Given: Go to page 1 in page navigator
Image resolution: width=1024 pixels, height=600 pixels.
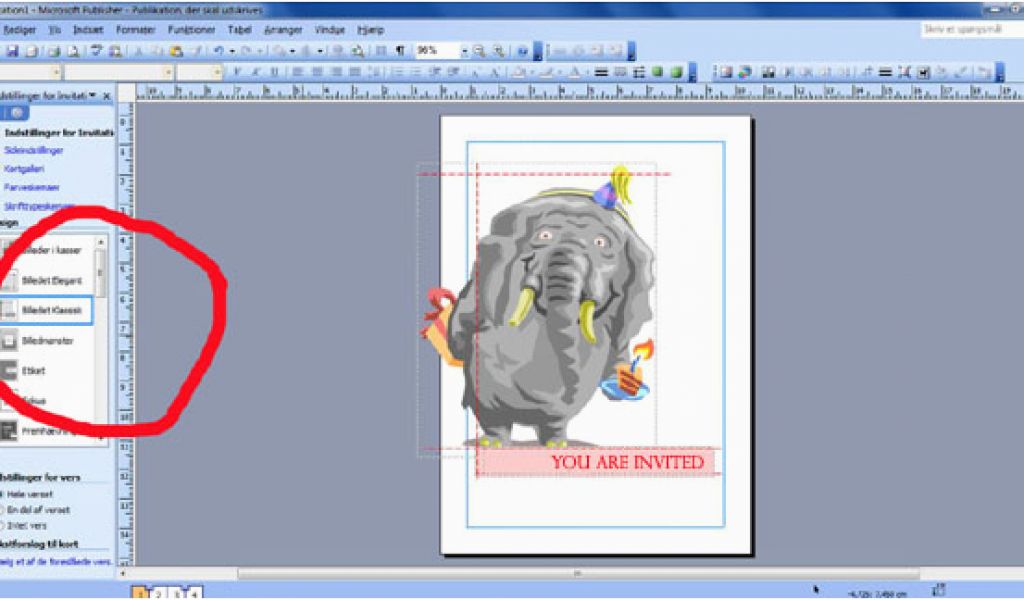Looking at the screenshot, I should click(141, 593).
